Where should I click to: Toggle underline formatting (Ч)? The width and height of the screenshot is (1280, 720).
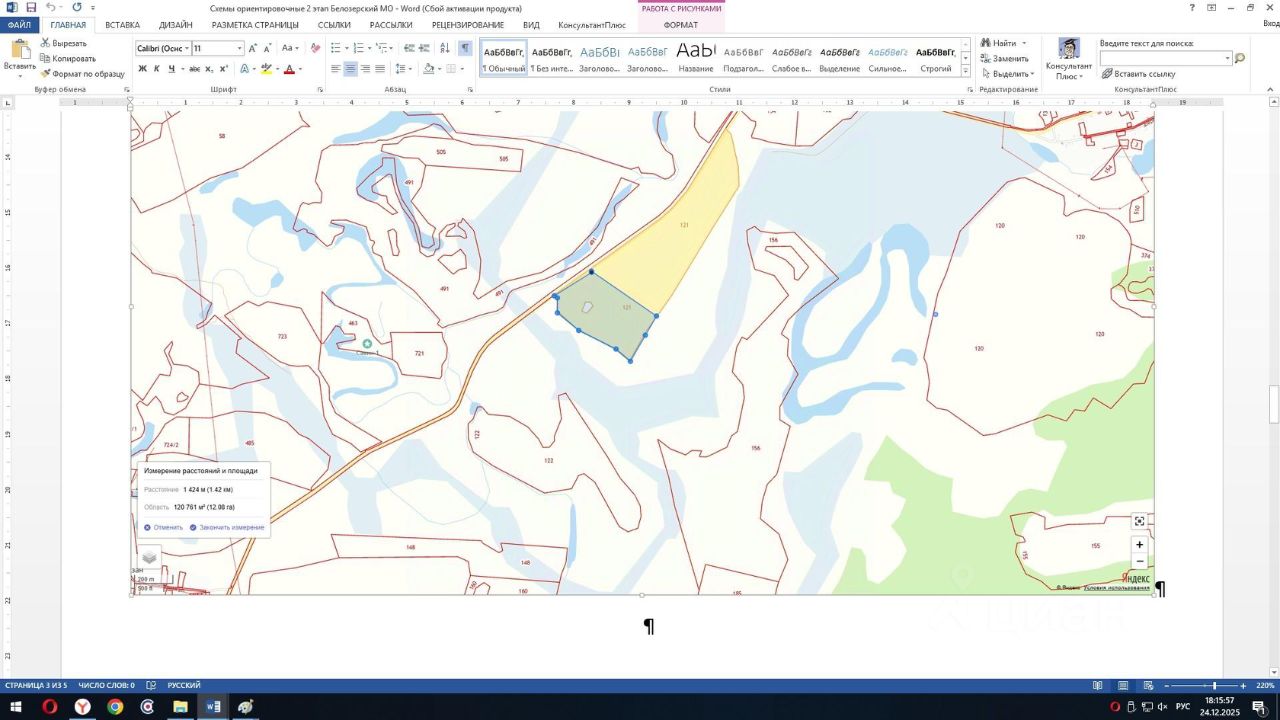tap(172, 69)
